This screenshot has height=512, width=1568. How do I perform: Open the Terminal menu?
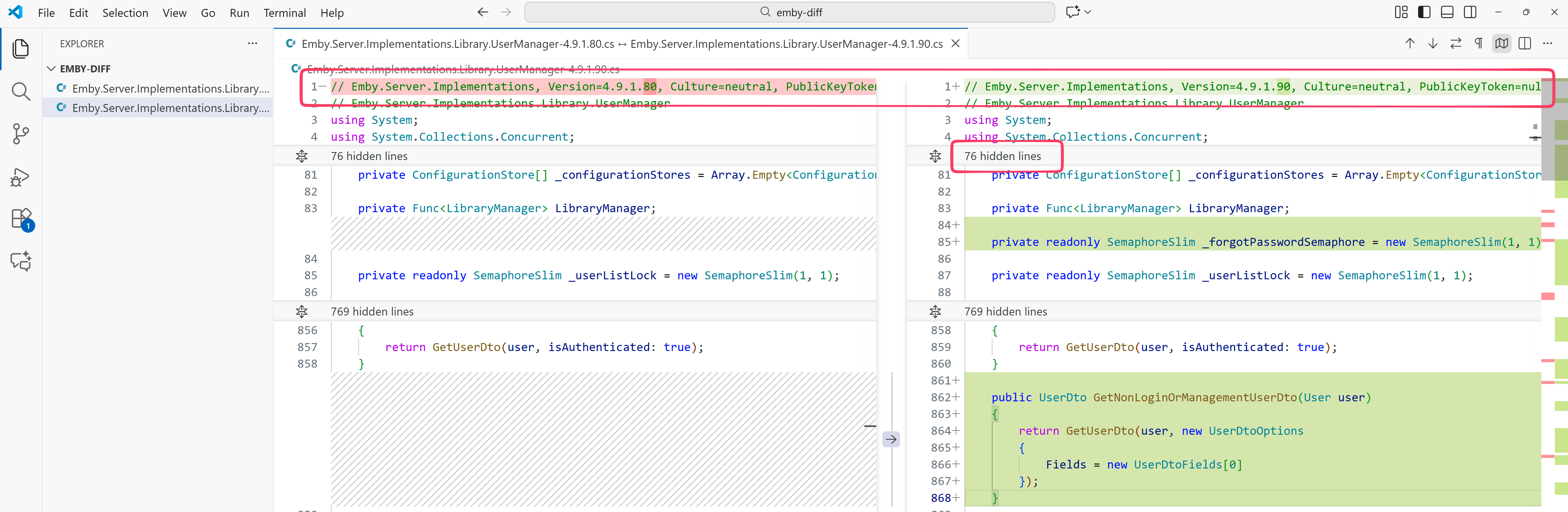click(x=284, y=12)
